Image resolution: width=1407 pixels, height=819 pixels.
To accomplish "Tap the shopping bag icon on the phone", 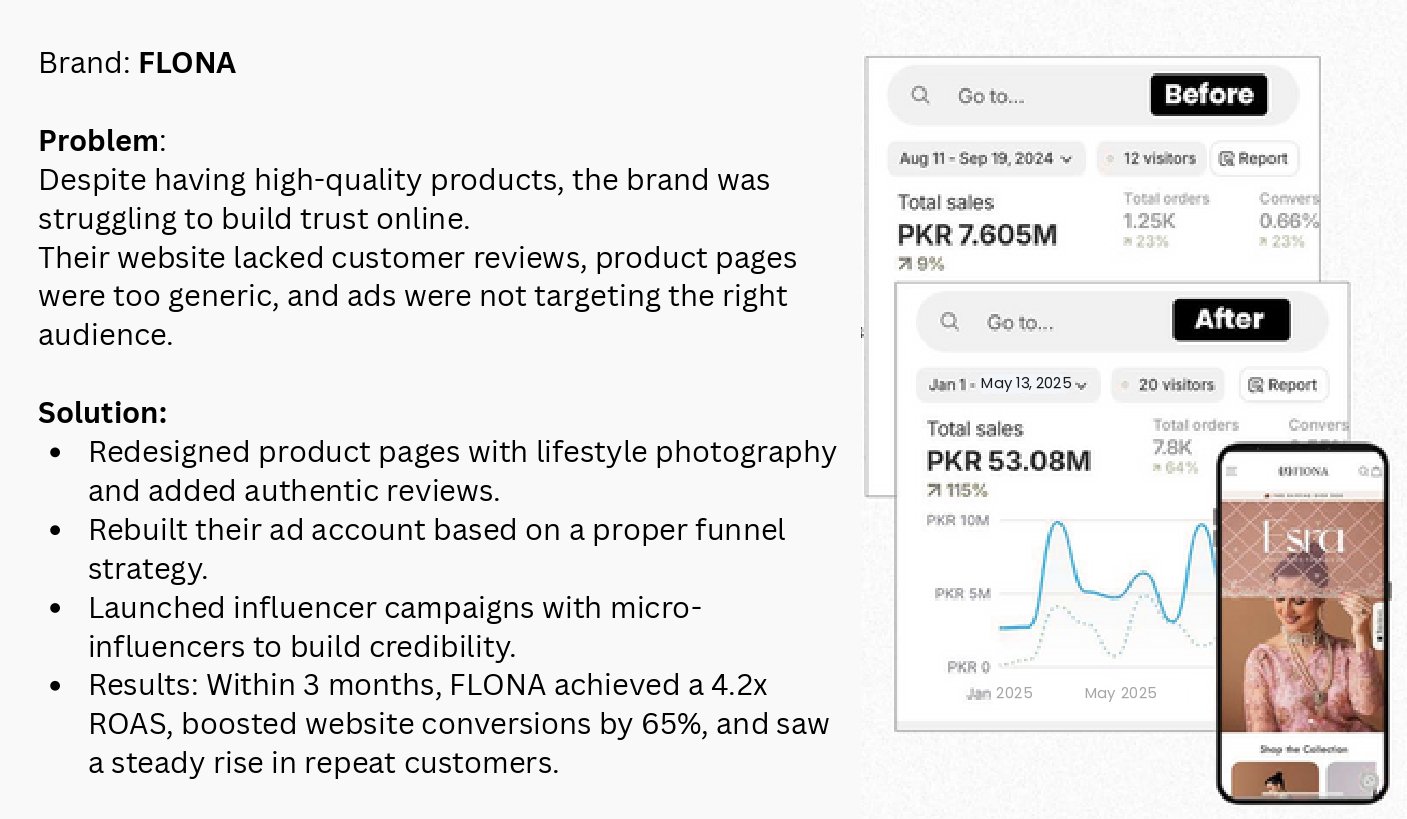I will pyautogui.click(x=1376, y=471).
